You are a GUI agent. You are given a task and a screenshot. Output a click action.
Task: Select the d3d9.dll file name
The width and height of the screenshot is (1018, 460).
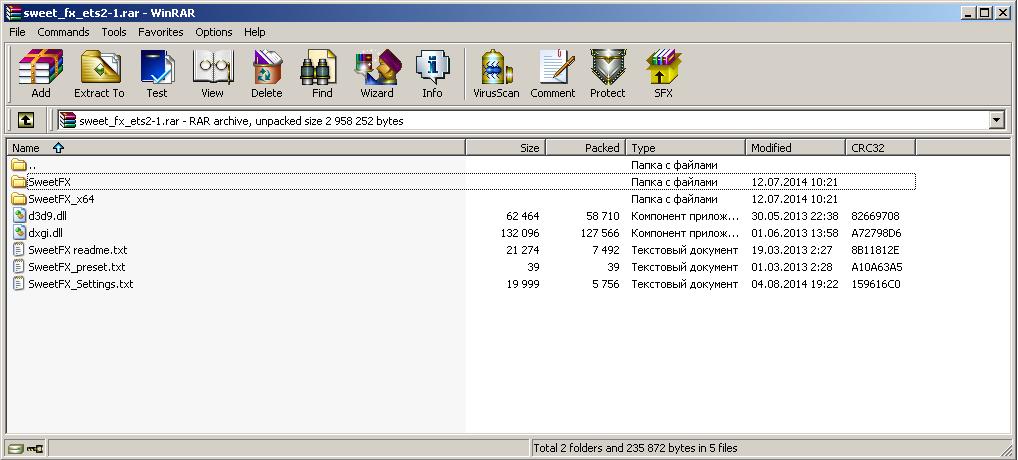47,216
